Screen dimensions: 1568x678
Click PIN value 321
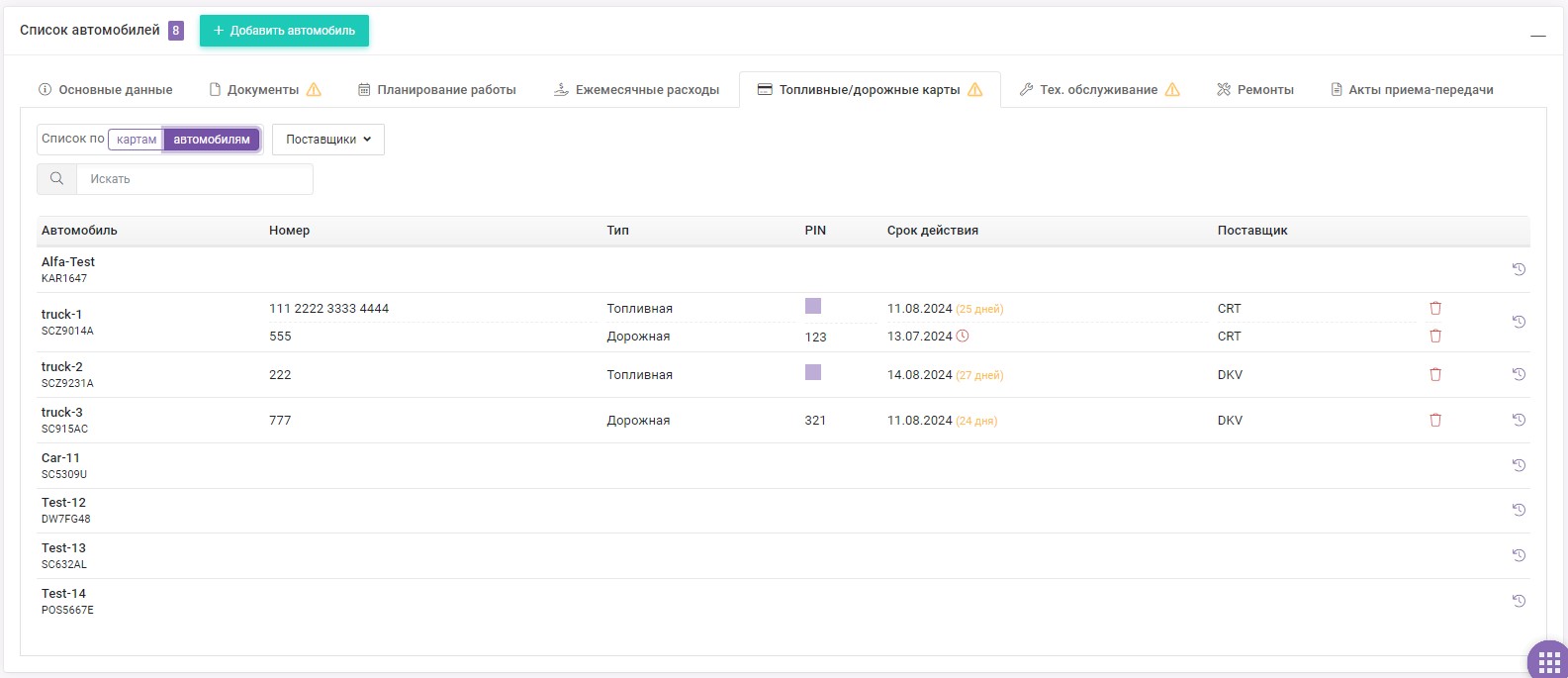pos(815,421)
